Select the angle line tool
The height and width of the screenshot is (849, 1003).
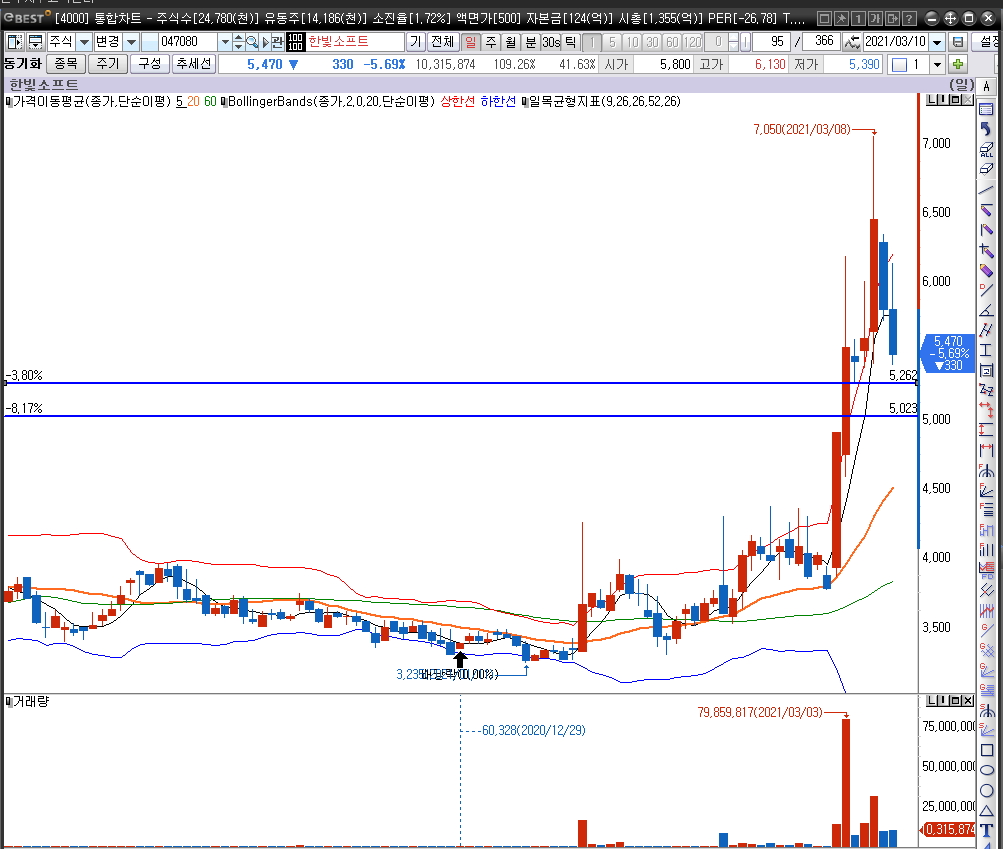coord(986,310)
